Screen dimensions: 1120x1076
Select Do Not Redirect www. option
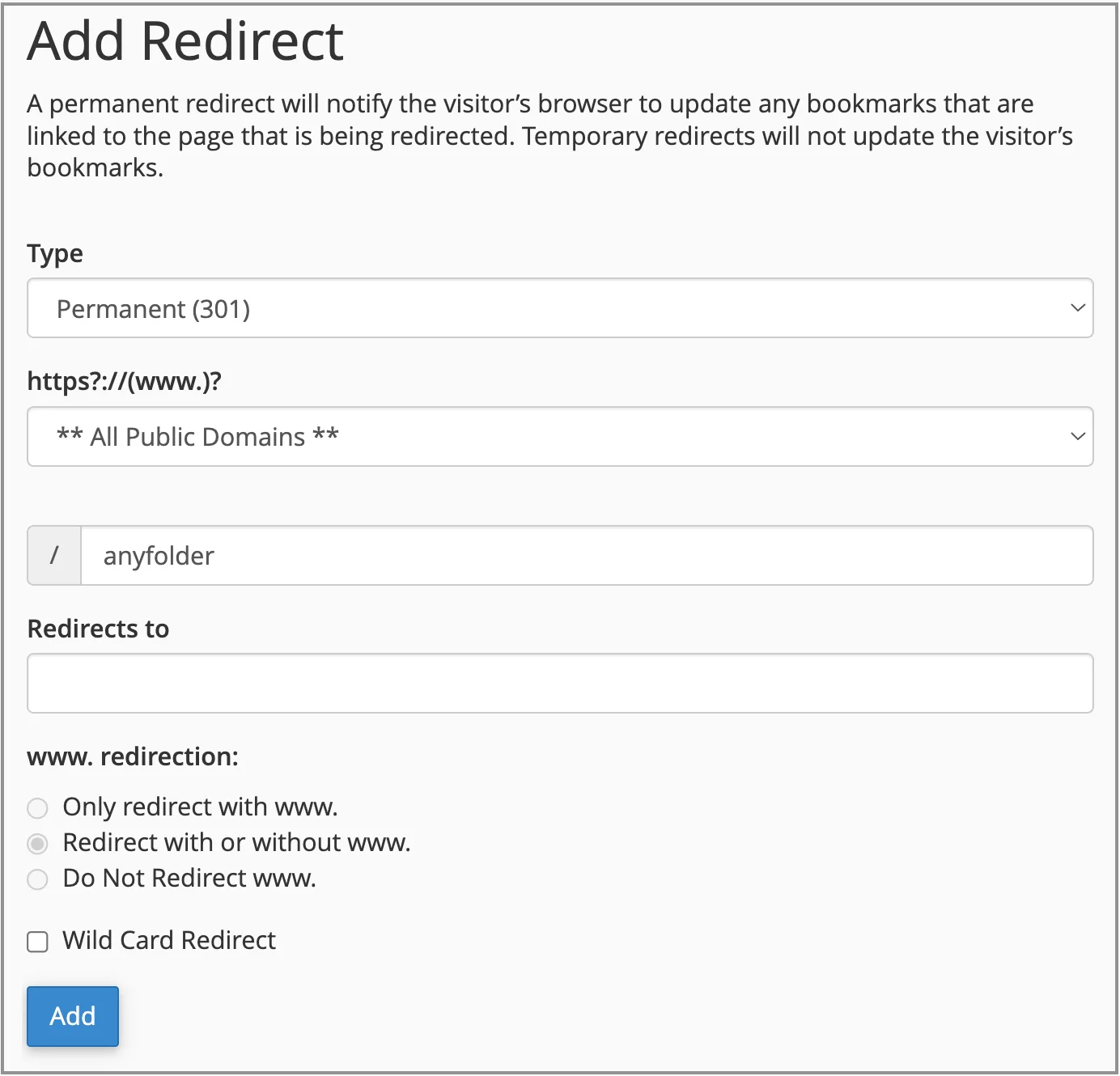pos(38,879)
